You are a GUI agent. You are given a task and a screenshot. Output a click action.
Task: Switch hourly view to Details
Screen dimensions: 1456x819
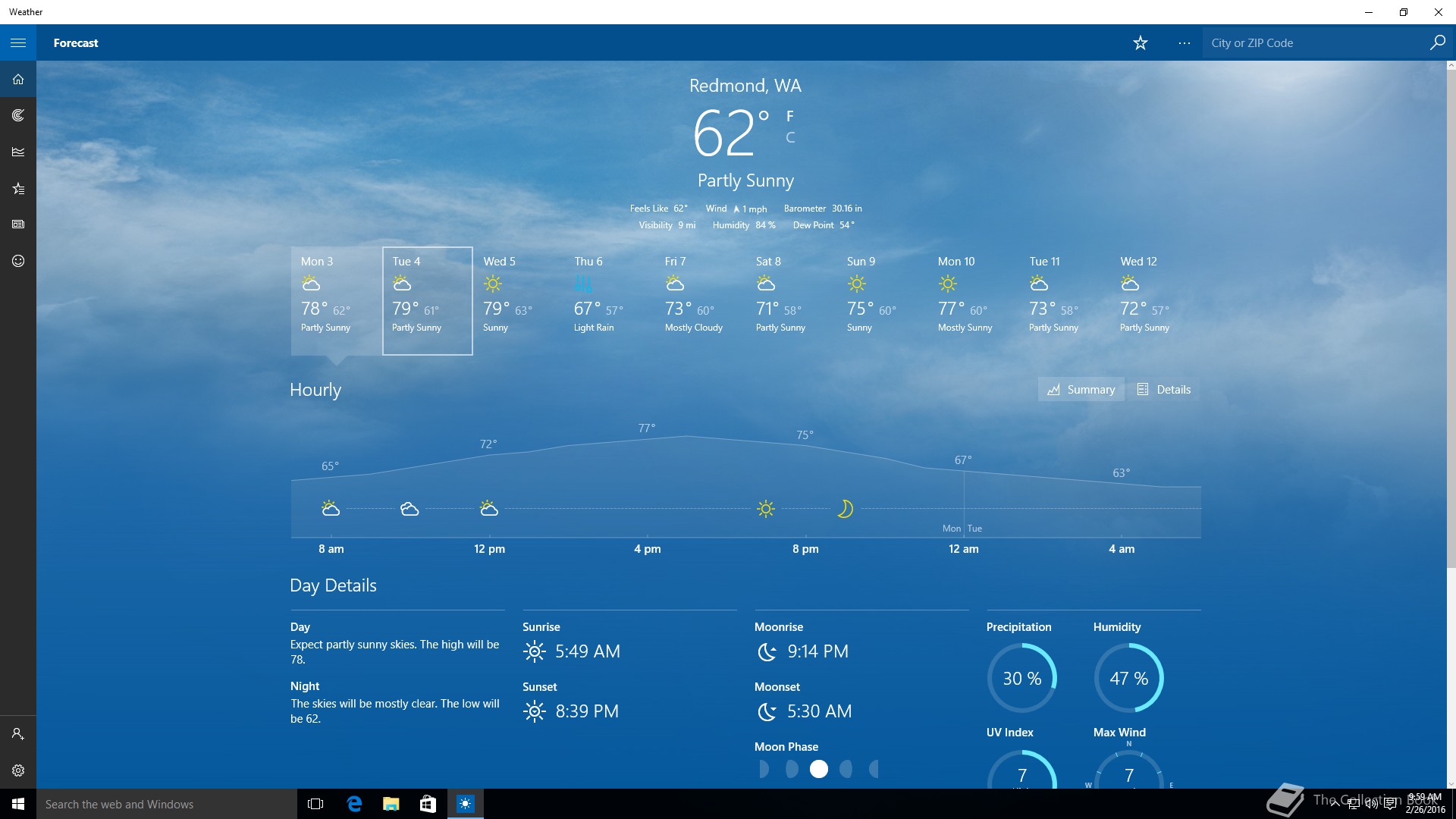pyautogui.click(x=1164, y=390)
